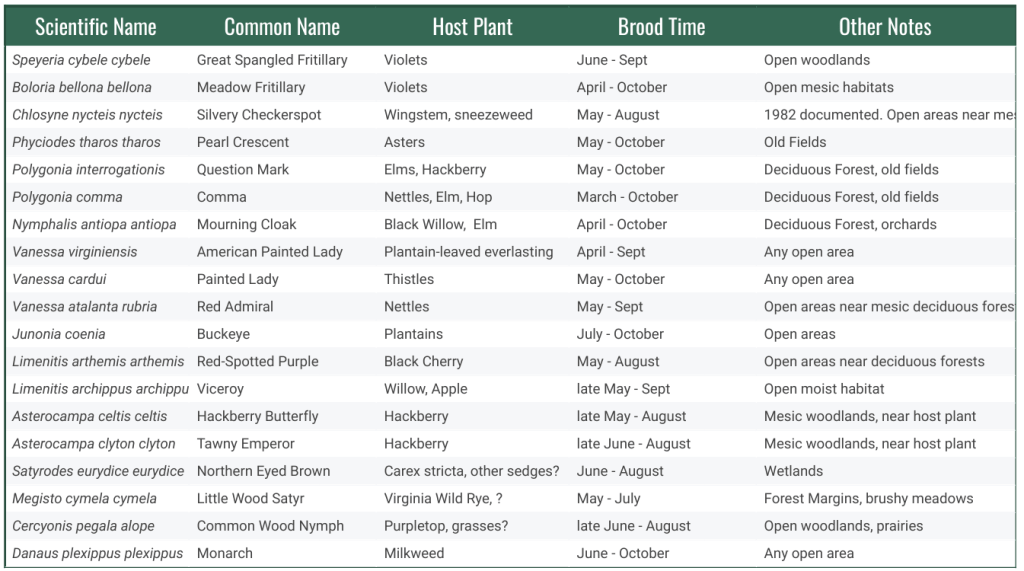
Task: Select the Host Plant column header
Action: [472, 27]
